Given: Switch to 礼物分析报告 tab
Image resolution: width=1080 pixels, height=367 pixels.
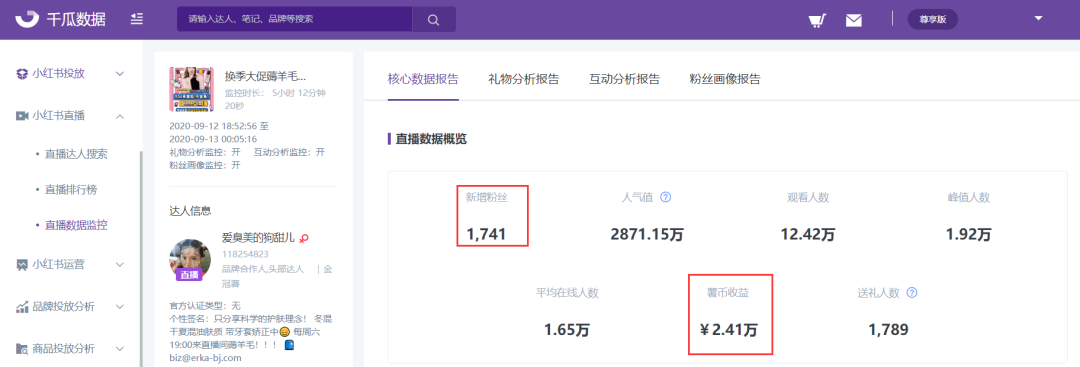Looking at the screenshot, I should point(523,78).
